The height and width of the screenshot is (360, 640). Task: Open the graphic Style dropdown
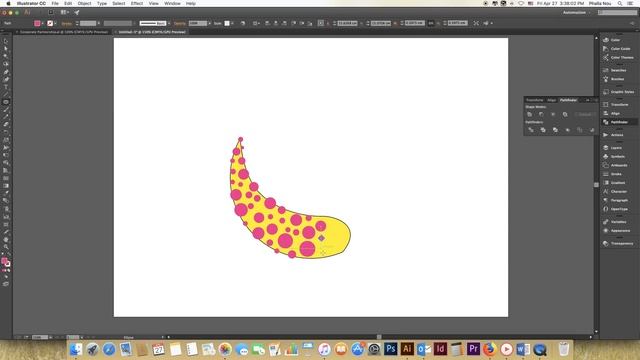point(233,23)
